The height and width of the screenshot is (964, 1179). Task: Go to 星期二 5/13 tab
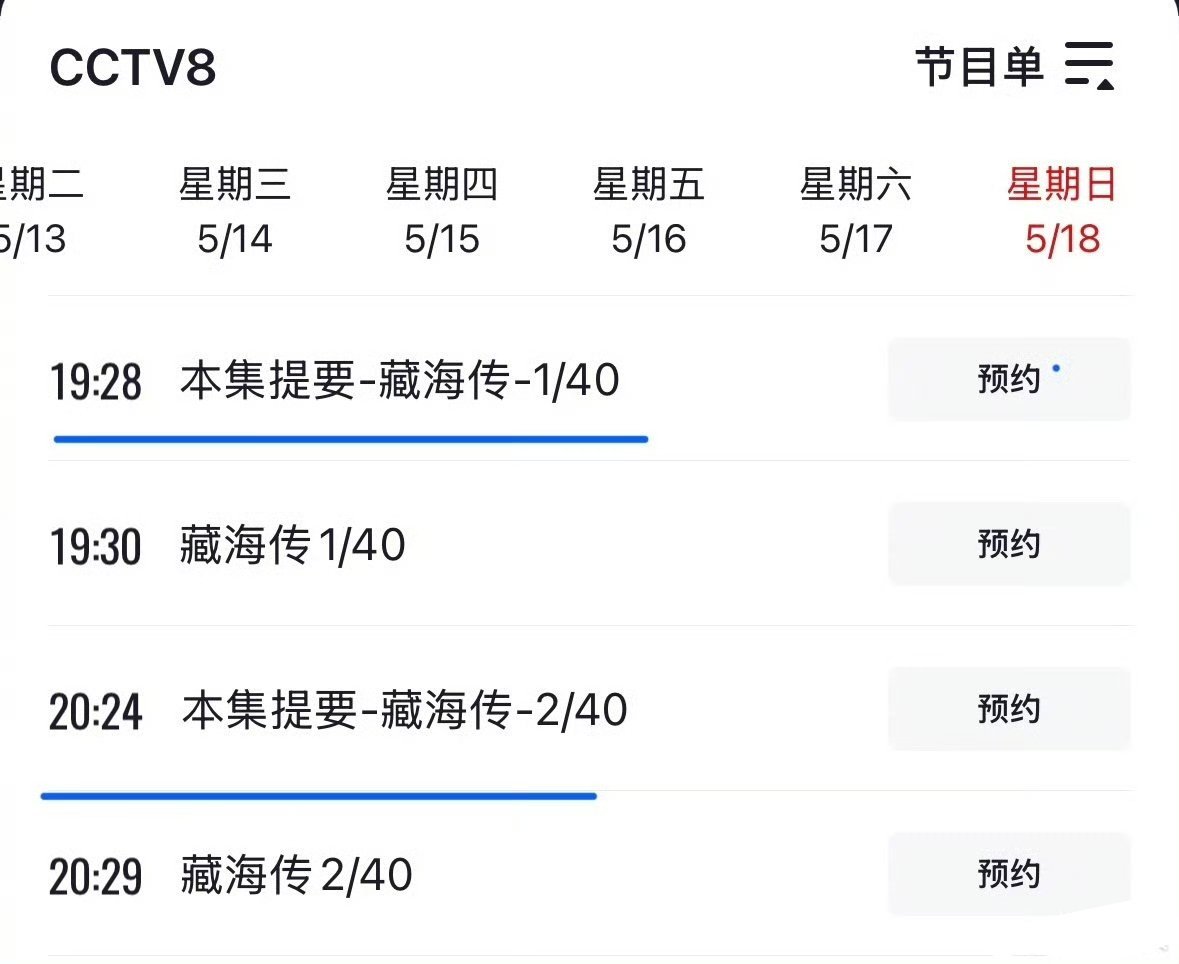click(38, 211)
